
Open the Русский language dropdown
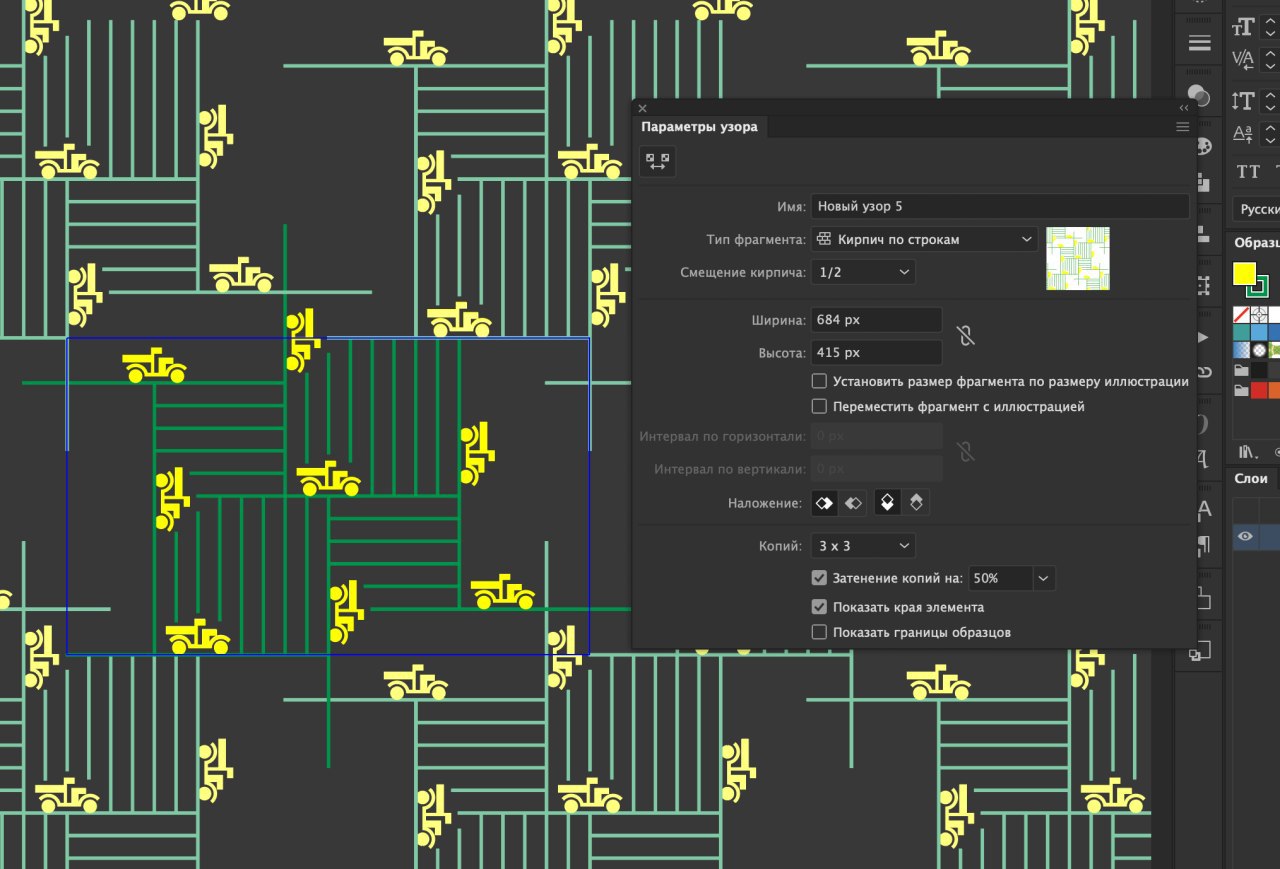[1256, 209]
